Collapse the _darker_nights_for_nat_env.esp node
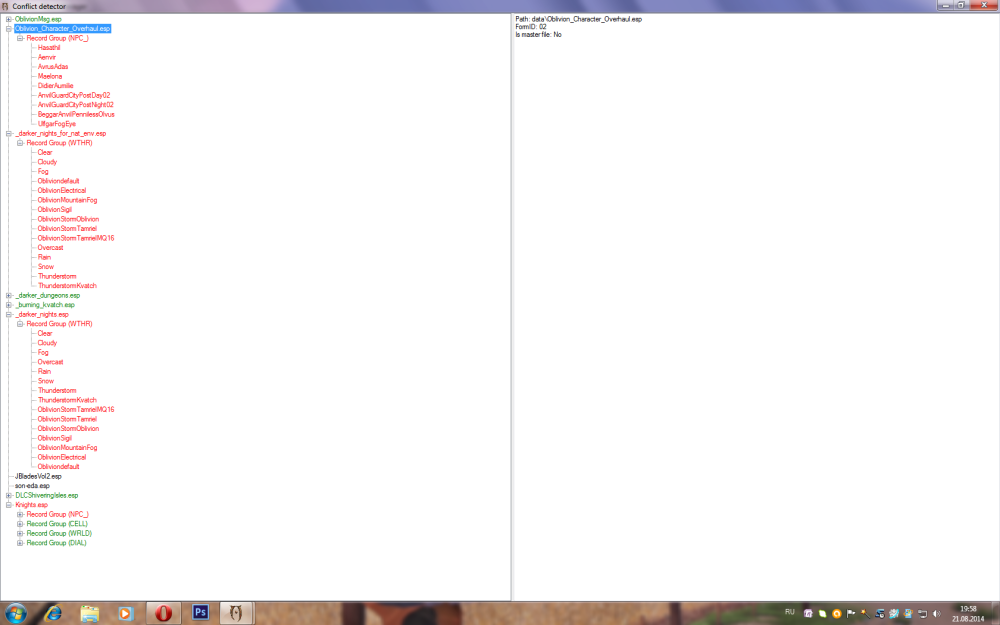Viewport: 1000px width, 625px height. click(9, 133)
